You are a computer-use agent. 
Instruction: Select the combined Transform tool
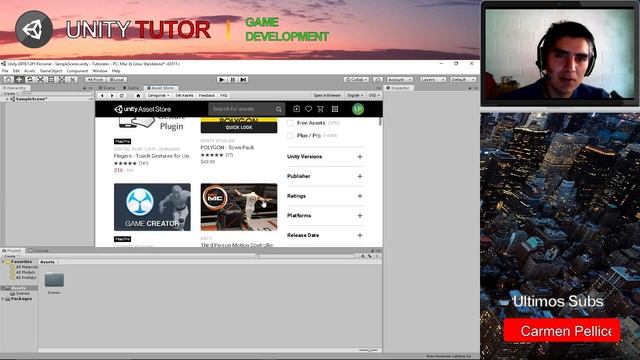pyautogui.click(x=61, y=80)
